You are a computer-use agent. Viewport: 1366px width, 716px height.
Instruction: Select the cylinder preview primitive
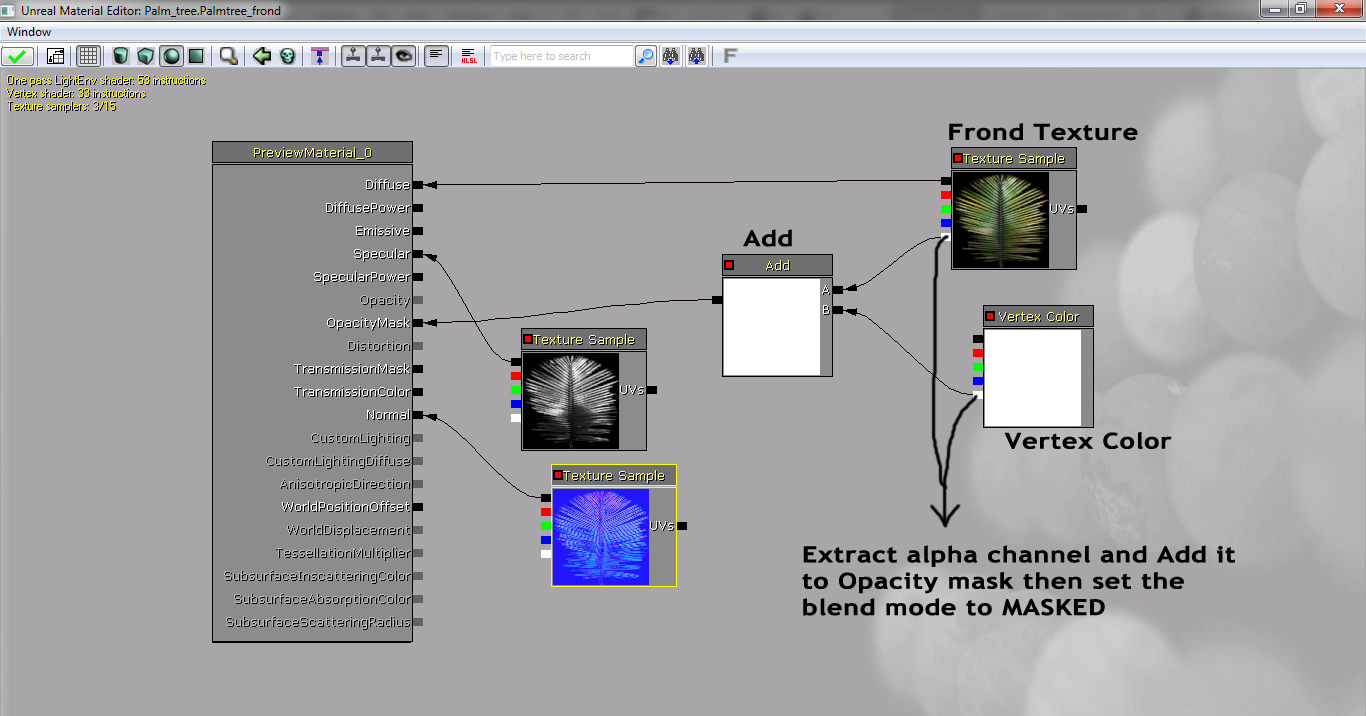121,56
